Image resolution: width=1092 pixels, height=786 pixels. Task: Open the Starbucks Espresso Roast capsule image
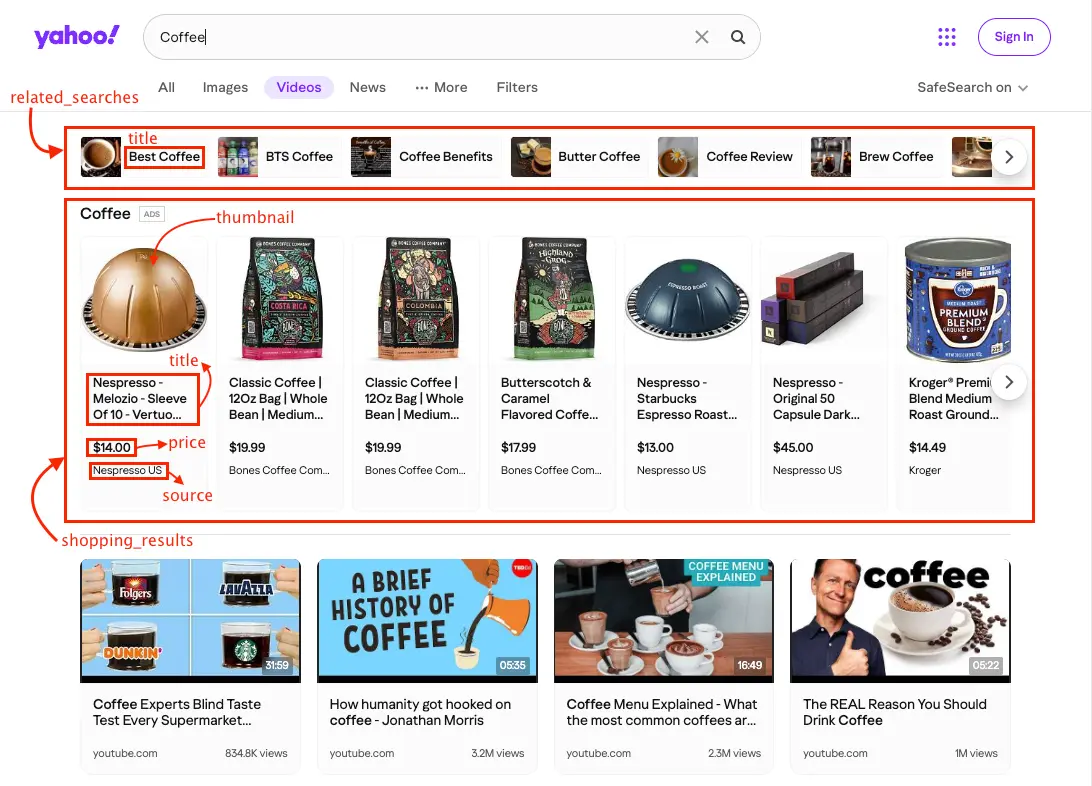(x=688, y=299)
